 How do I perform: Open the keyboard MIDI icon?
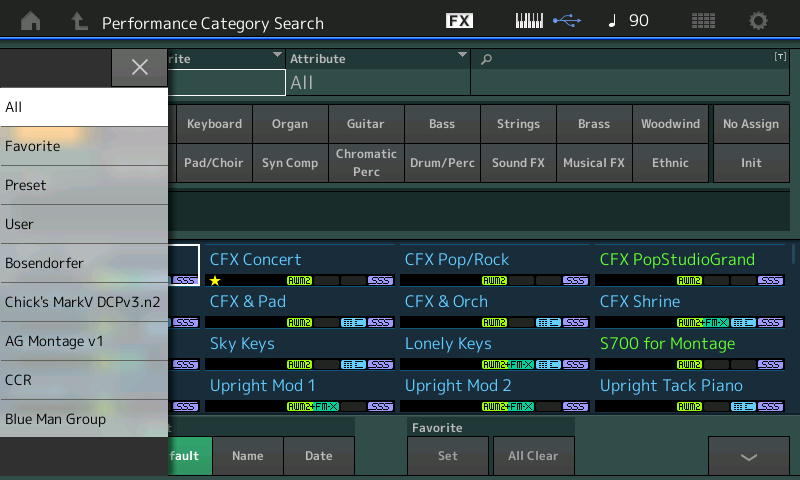click(529, 21)
